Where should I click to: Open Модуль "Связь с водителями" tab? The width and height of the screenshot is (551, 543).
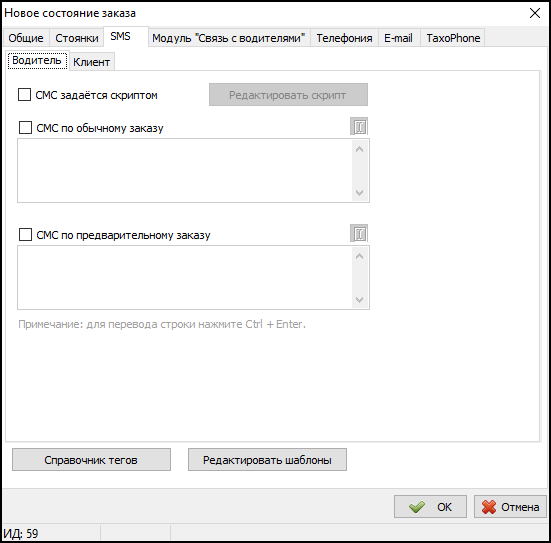point(229,38)
